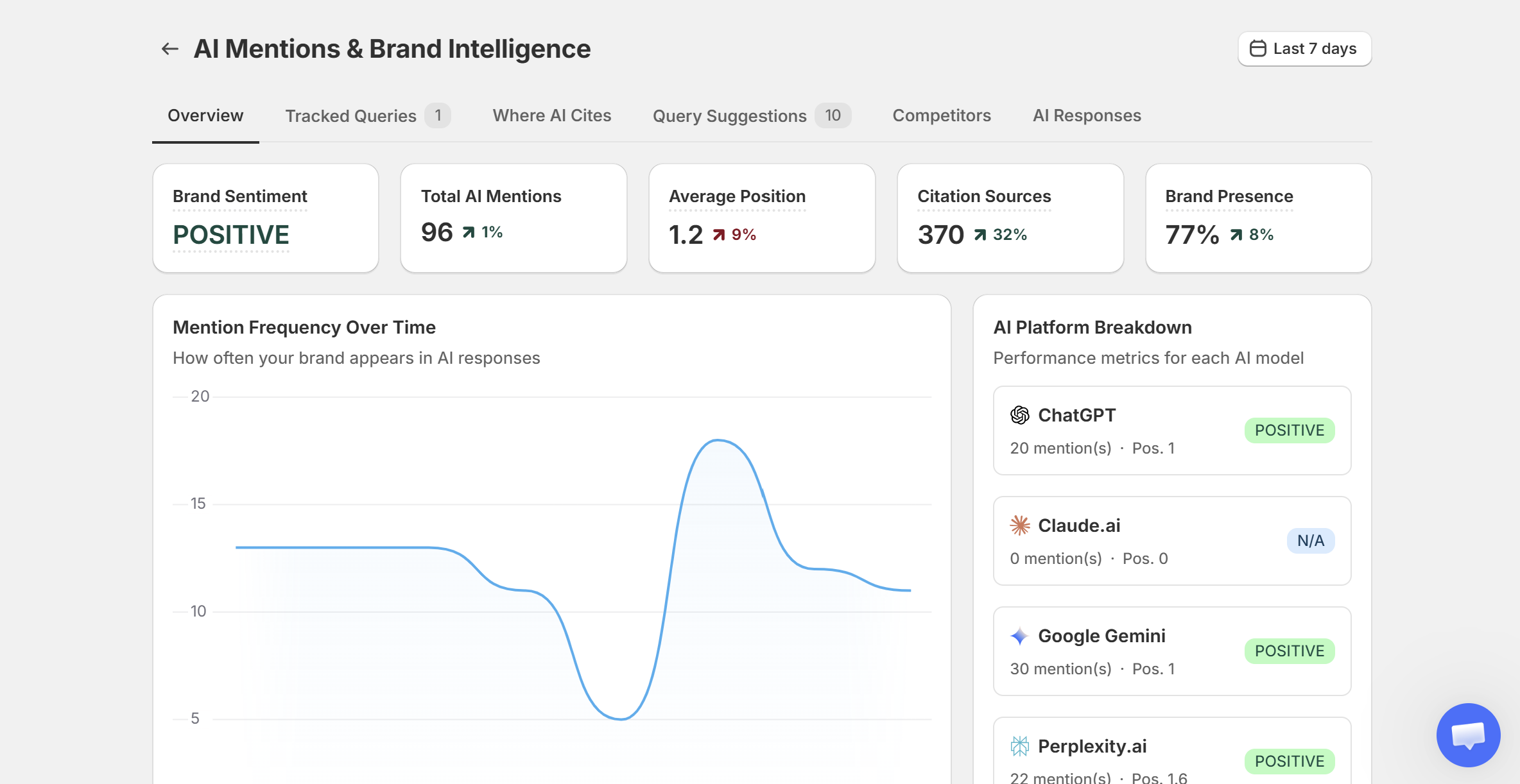Open the Last 7 days date range dropdown
The image size is (1520, 784).
point(1304,49)
